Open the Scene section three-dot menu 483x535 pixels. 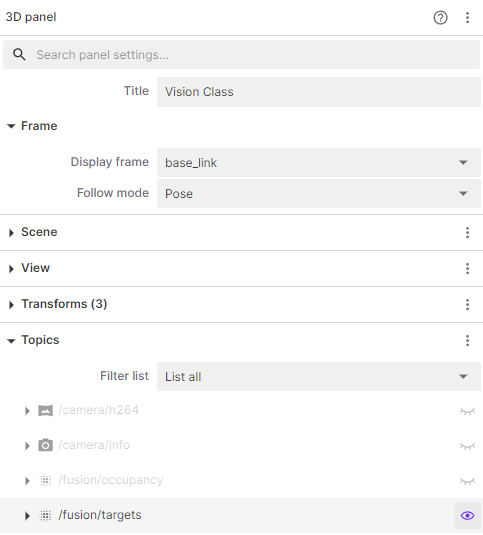click(467, 232)
